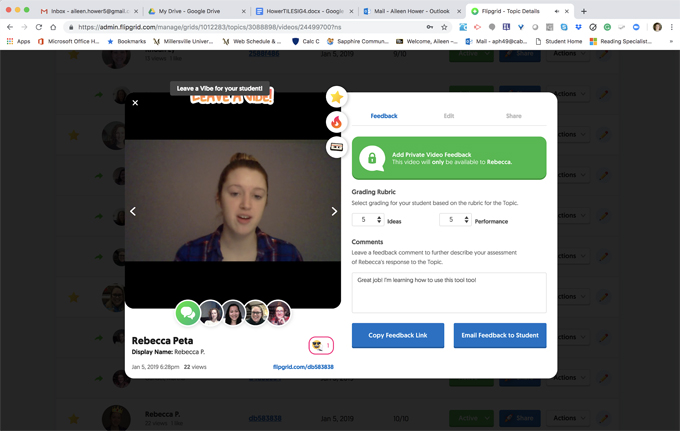The image size is (680, 431).
Task: Click Email Feedback to Student button
Action: (x=499, y=335)
